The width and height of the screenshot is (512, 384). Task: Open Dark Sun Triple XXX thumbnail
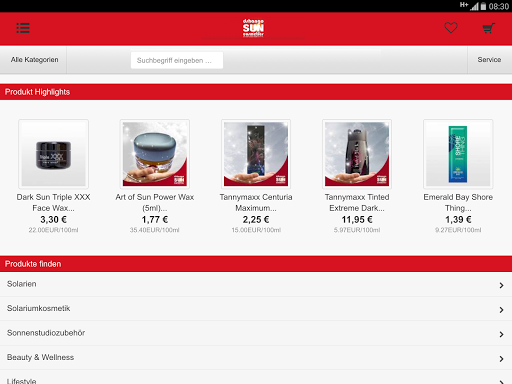click(53, 154)
